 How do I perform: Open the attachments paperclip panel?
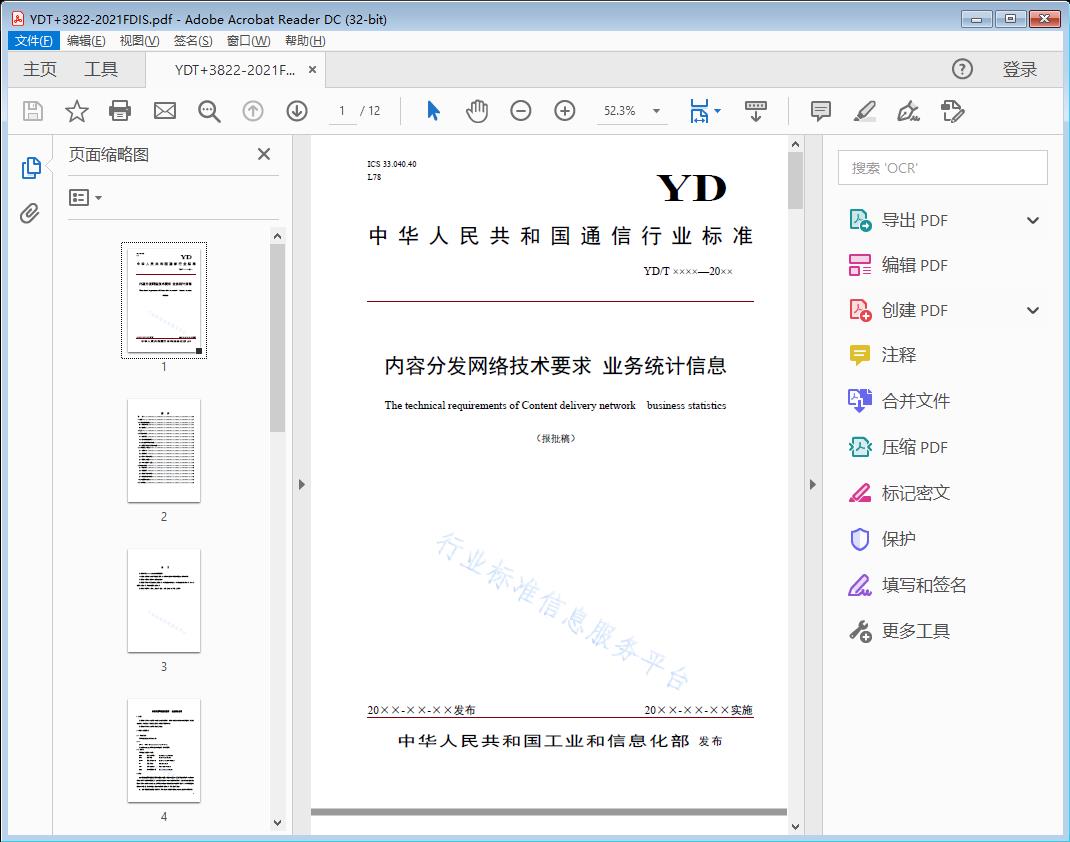(31, 210)
